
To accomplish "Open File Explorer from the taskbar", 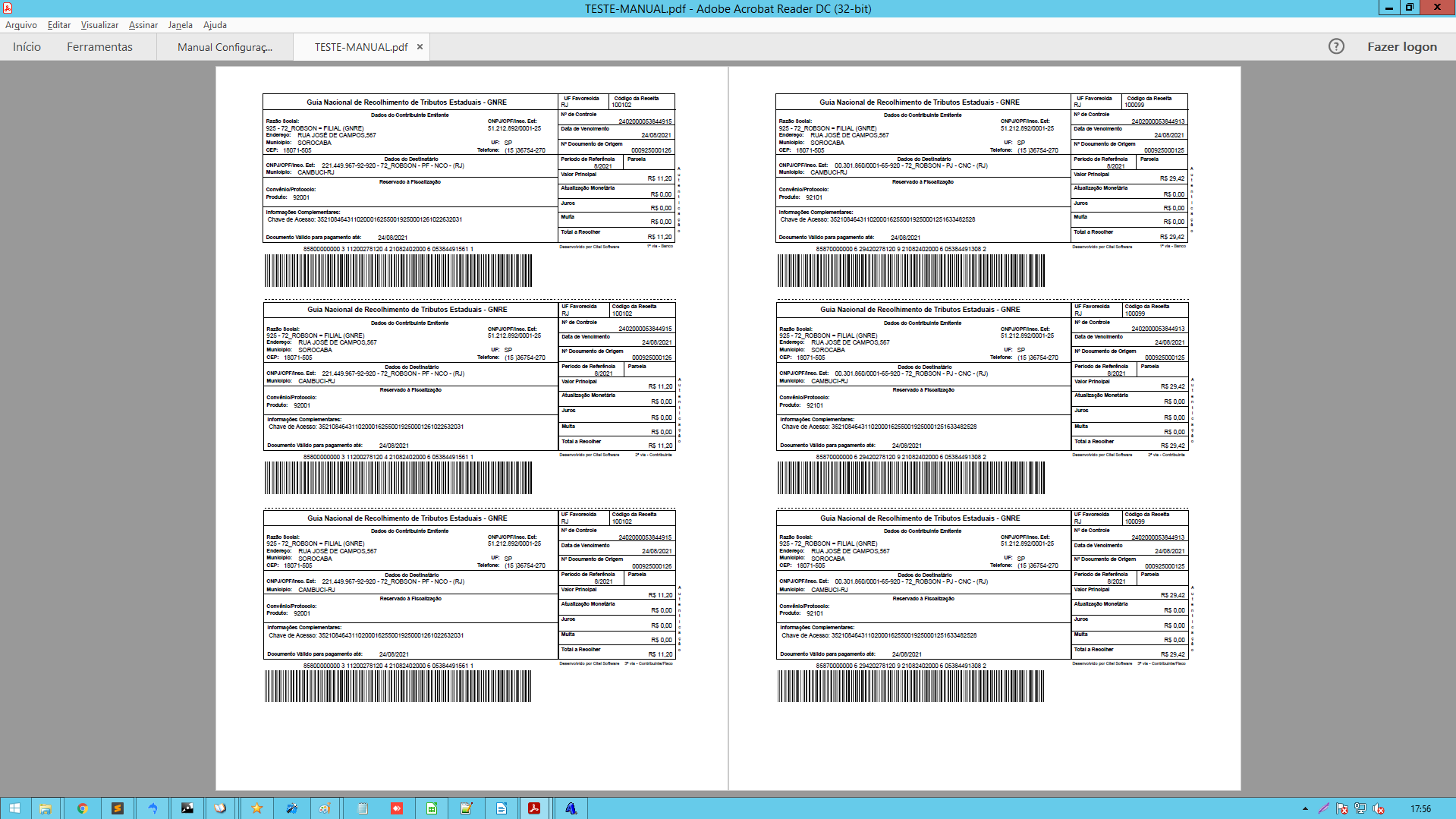I will pyautogui.click(x=46, y=808).
